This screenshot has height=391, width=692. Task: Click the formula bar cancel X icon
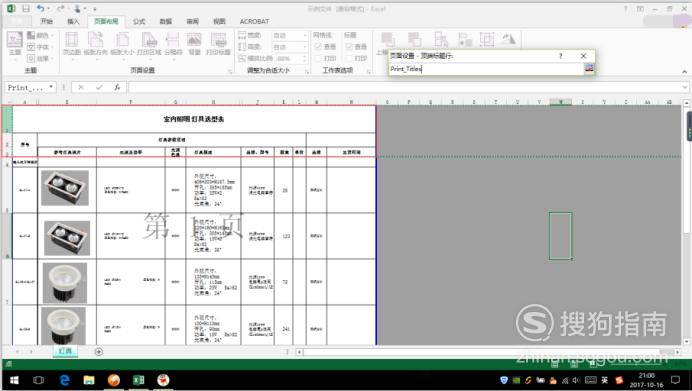[x=81, y=87]
